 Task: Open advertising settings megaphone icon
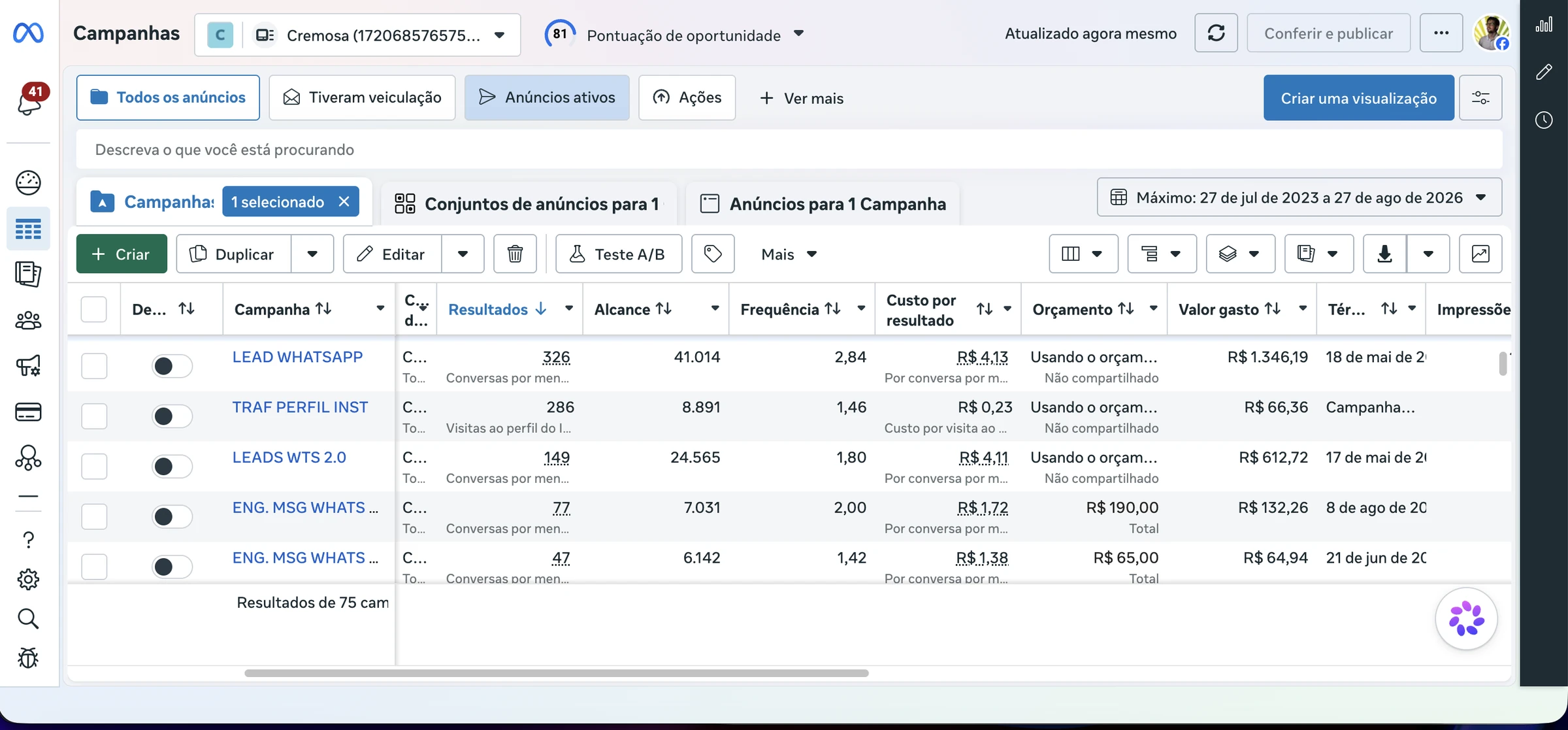pyautogui.click(x=28, y=365)
